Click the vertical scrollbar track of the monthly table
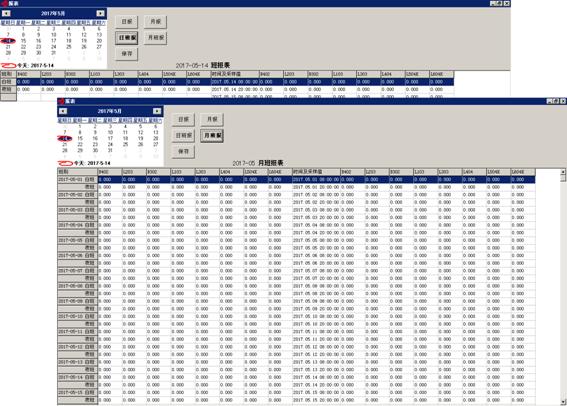 (563, 289)
